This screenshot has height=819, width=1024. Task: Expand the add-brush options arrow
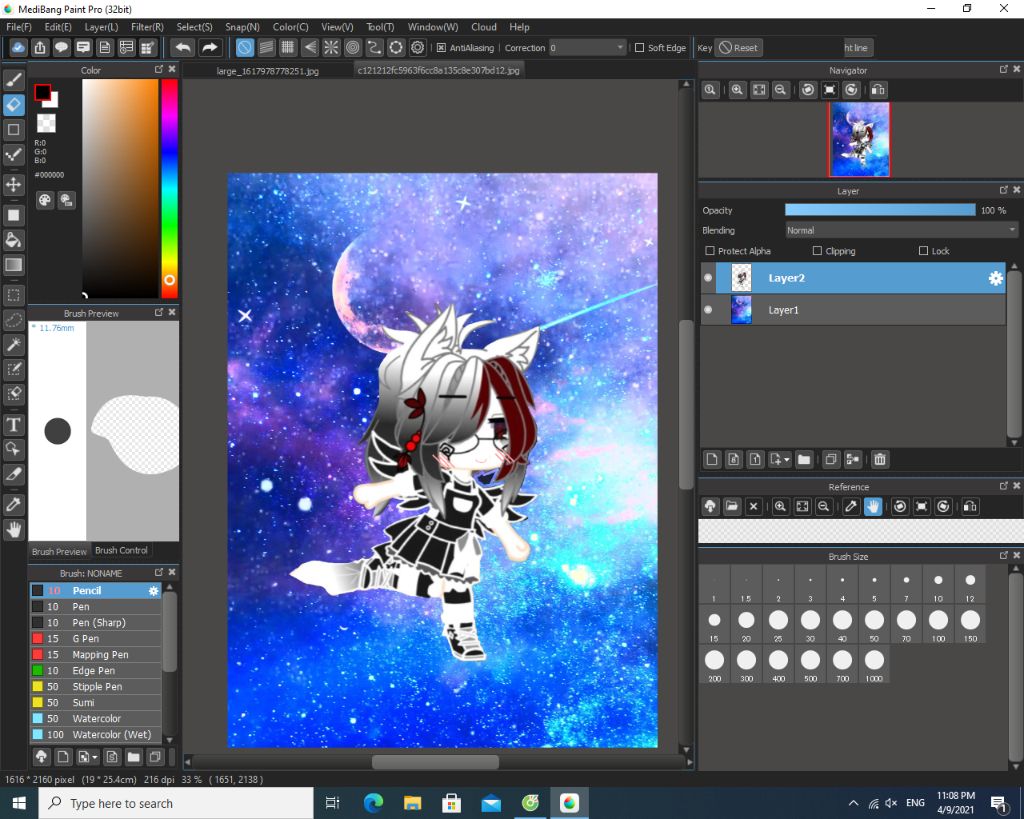click(95, 757)
